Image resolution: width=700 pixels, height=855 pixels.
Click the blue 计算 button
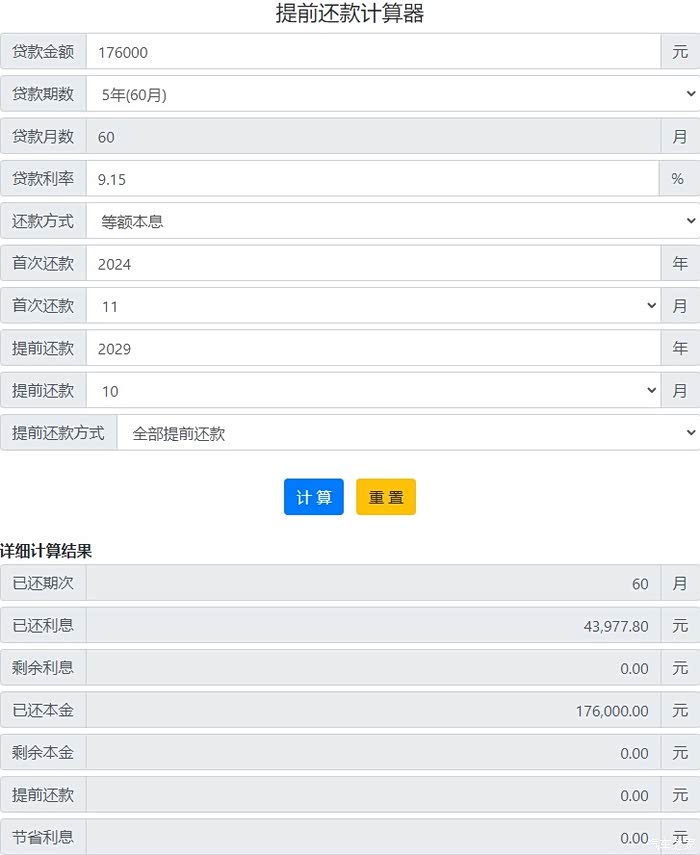(313, 497)
